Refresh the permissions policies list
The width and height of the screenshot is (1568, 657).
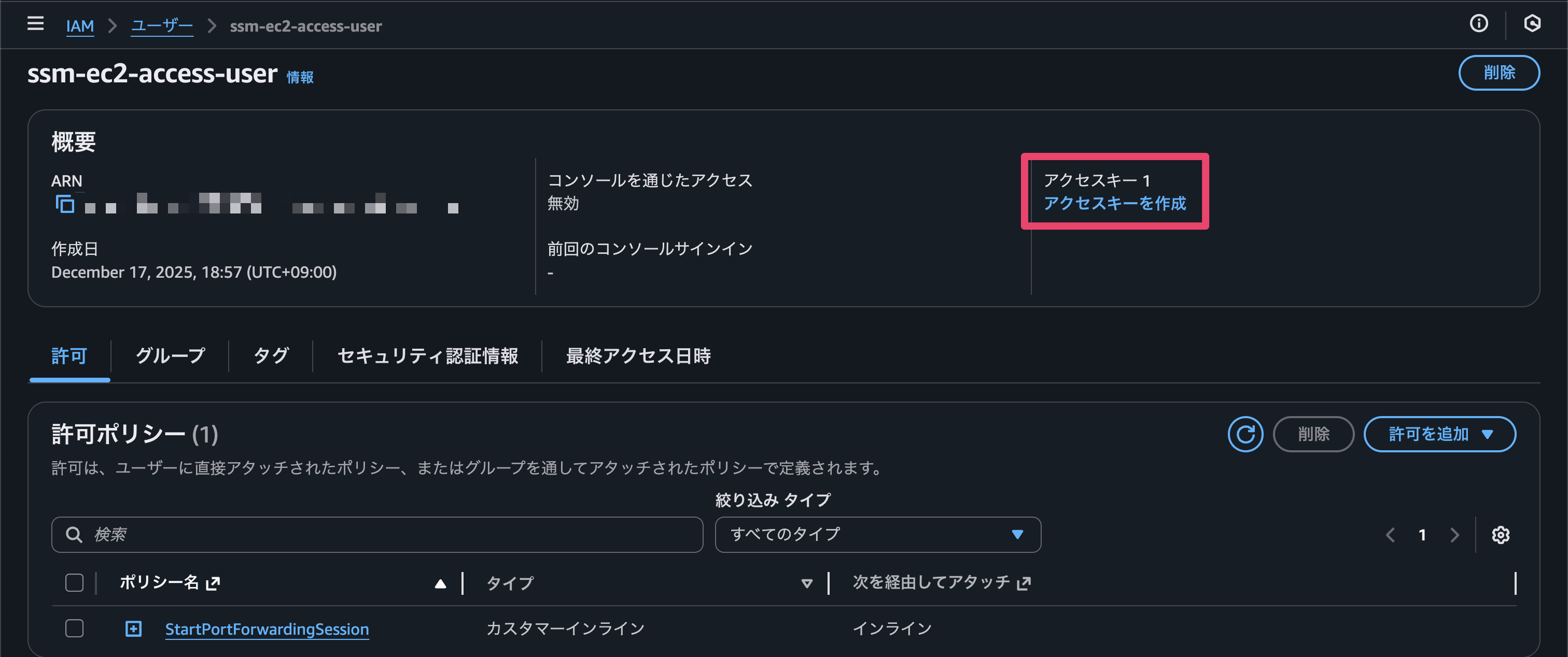tap(1245, 434)
